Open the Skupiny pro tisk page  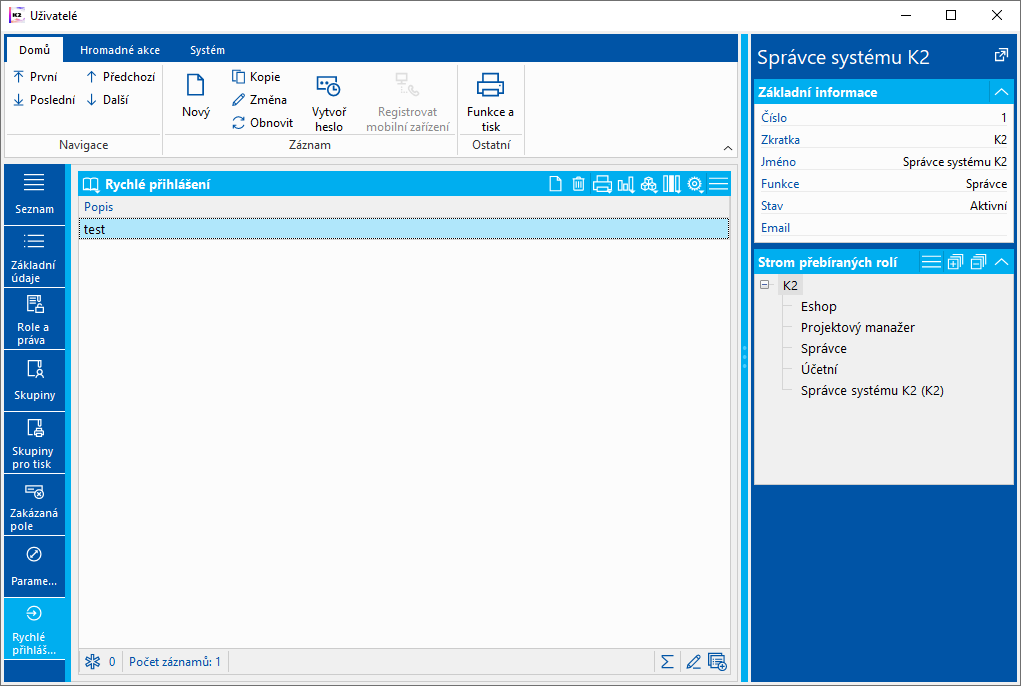[x=35, y=443]
